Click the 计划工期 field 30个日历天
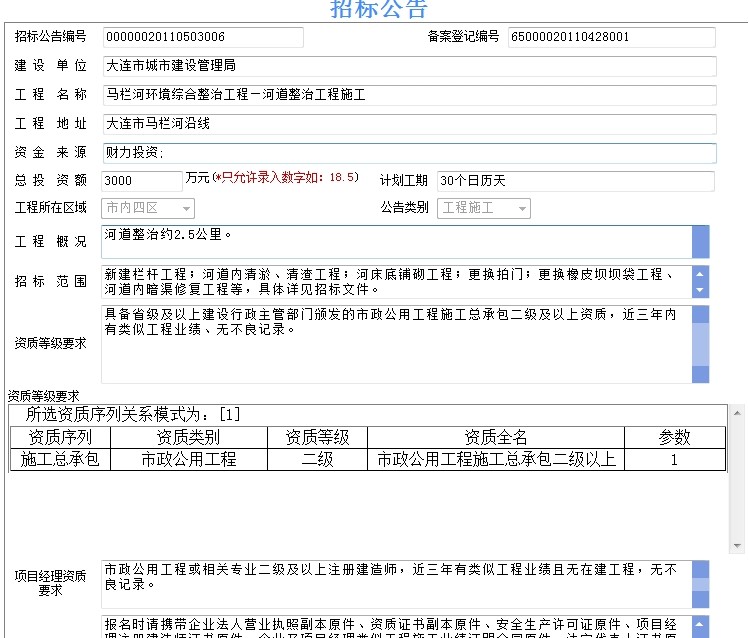The width and height of the screenshot is (749, 638). click(x=576, y=181)
